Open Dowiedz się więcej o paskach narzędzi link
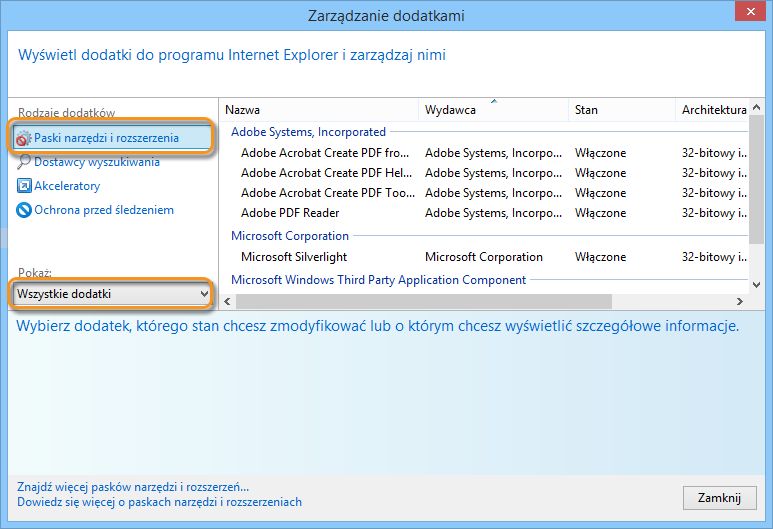 (160, 502)
